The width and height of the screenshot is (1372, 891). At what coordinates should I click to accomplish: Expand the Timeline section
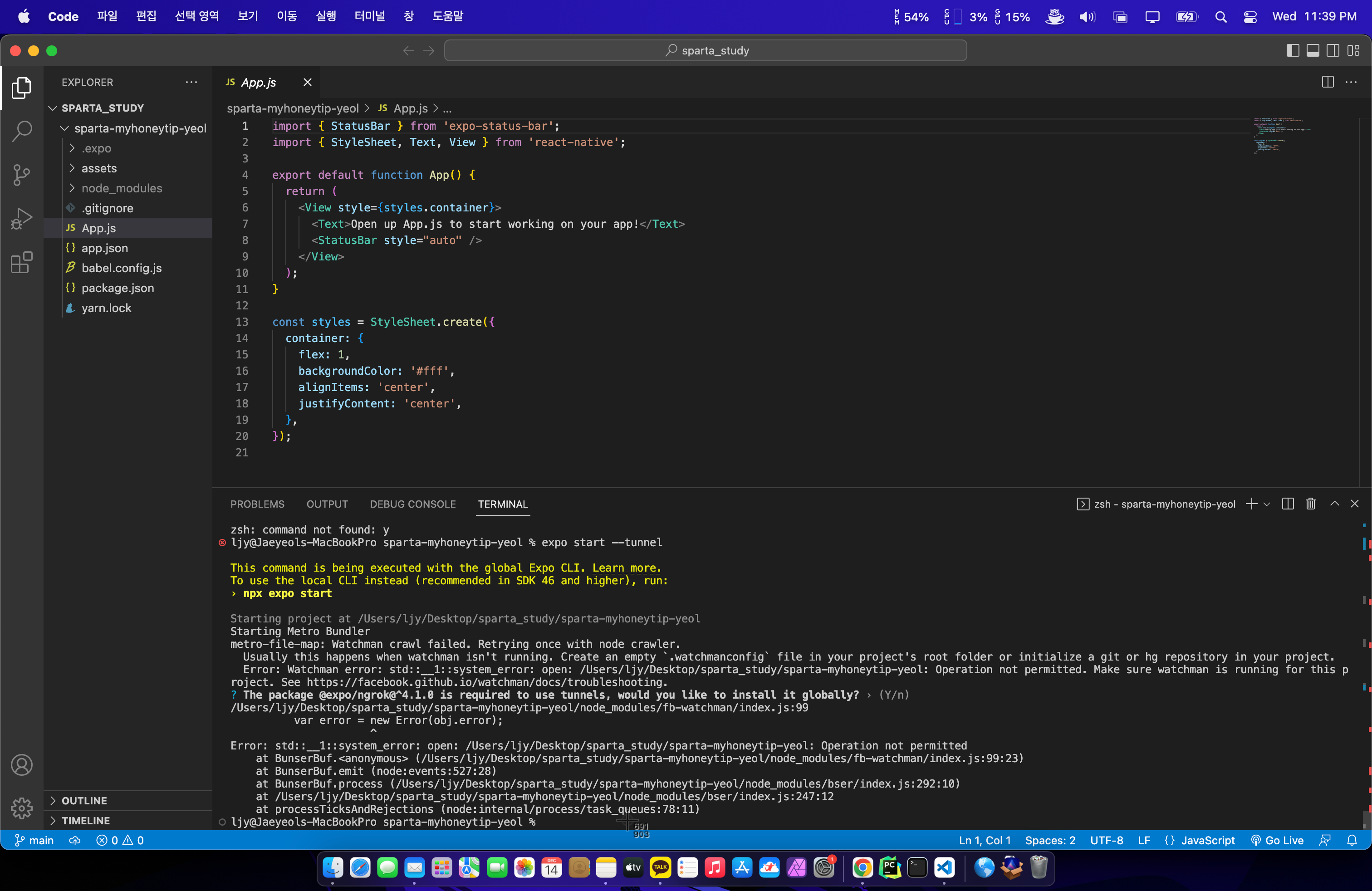[127, 820]
